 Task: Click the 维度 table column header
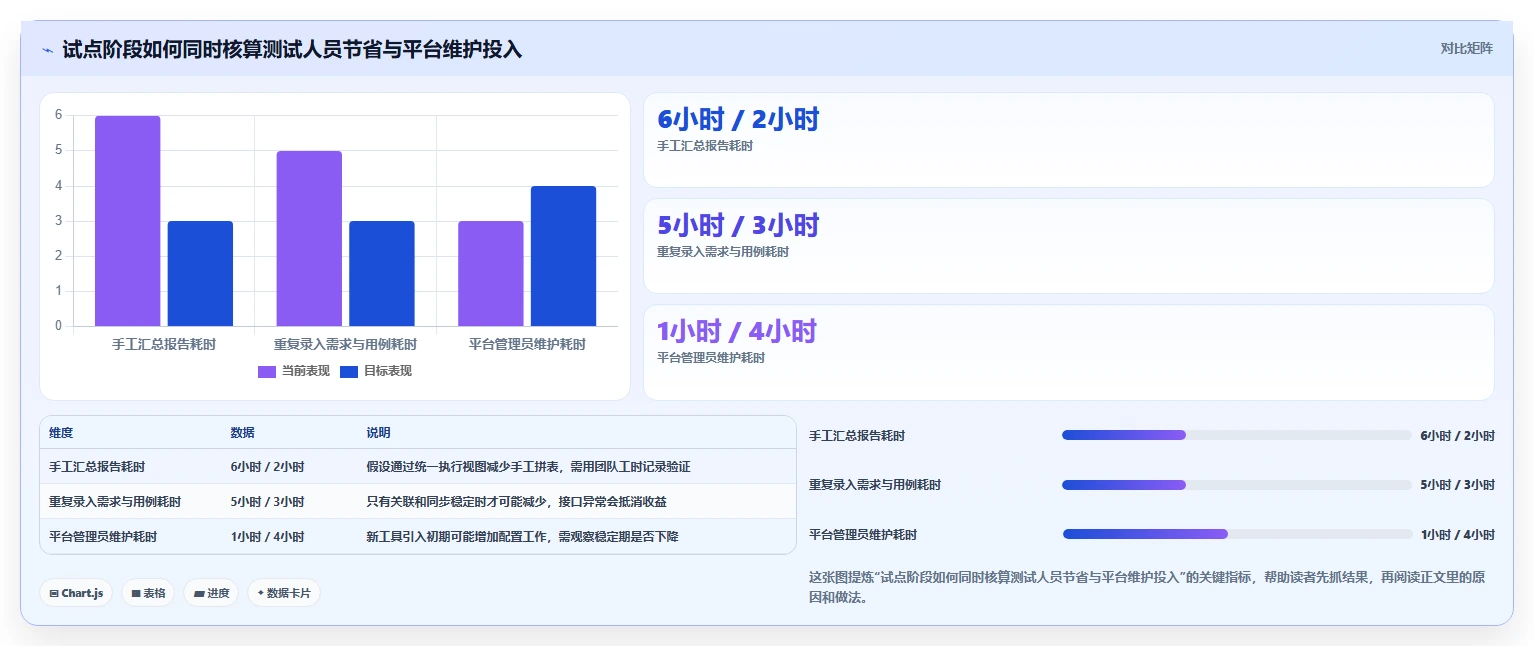point(61,433)
